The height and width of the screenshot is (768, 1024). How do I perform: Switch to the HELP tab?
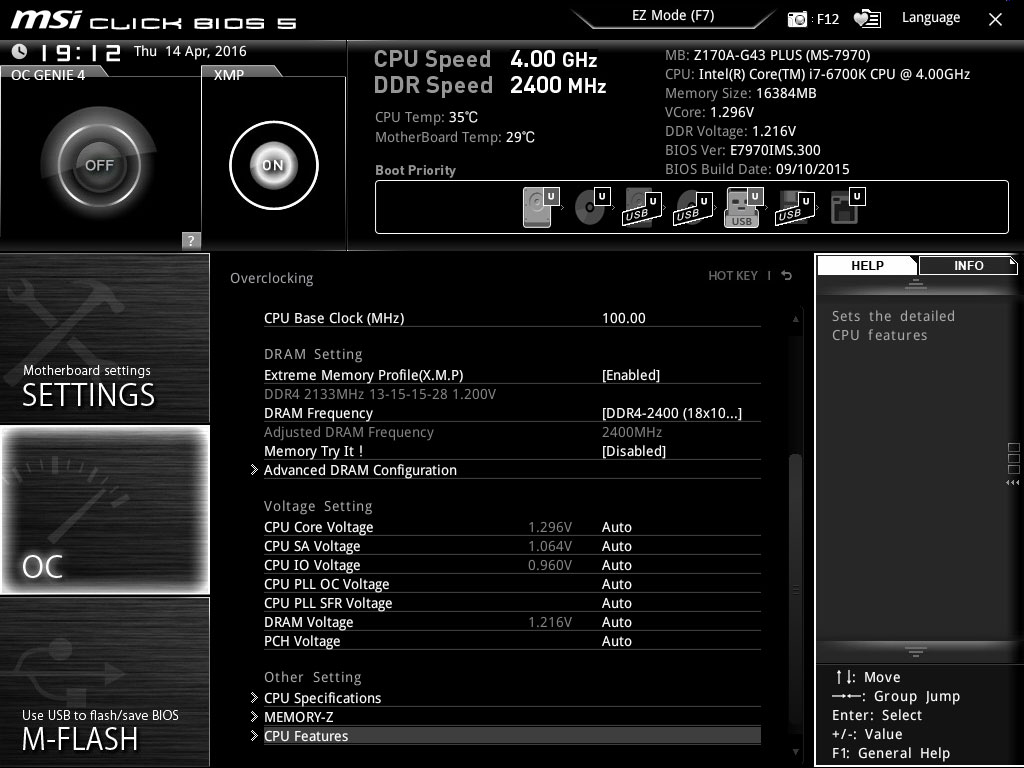[x=867, y=265]
